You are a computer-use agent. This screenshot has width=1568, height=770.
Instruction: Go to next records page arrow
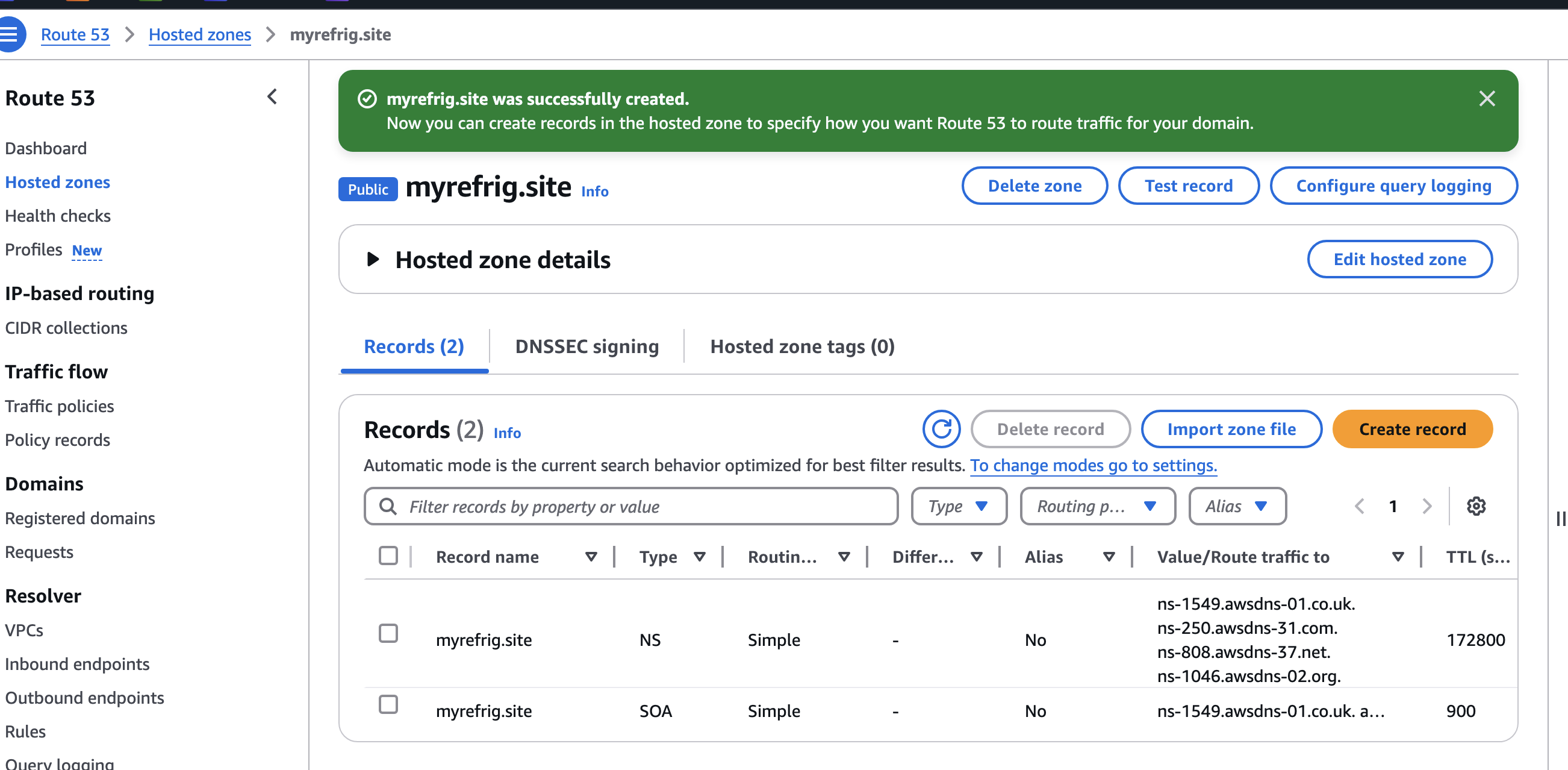[x=1426, y=506]
